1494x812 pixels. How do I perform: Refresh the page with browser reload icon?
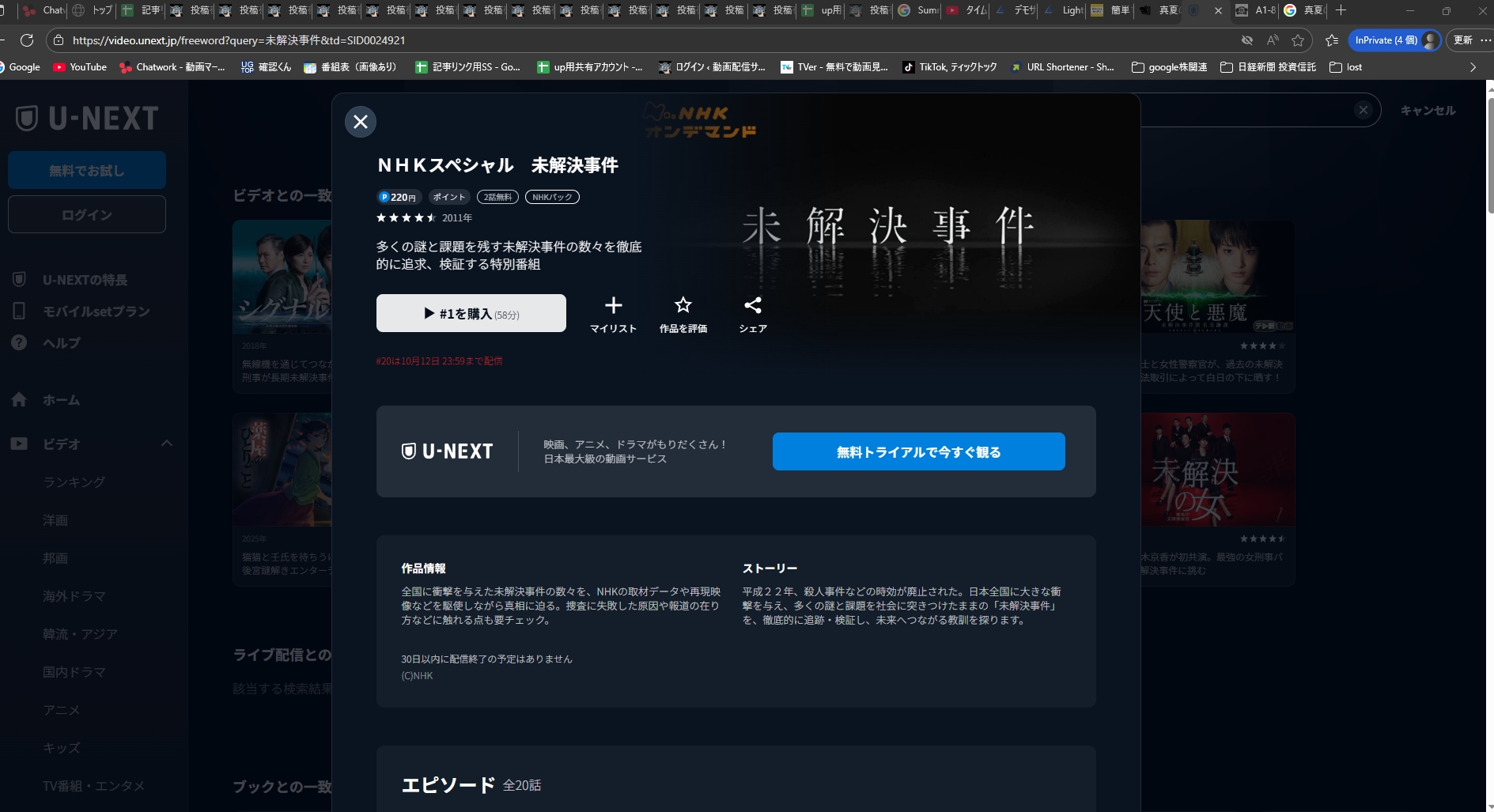click(x=27, y=40)
